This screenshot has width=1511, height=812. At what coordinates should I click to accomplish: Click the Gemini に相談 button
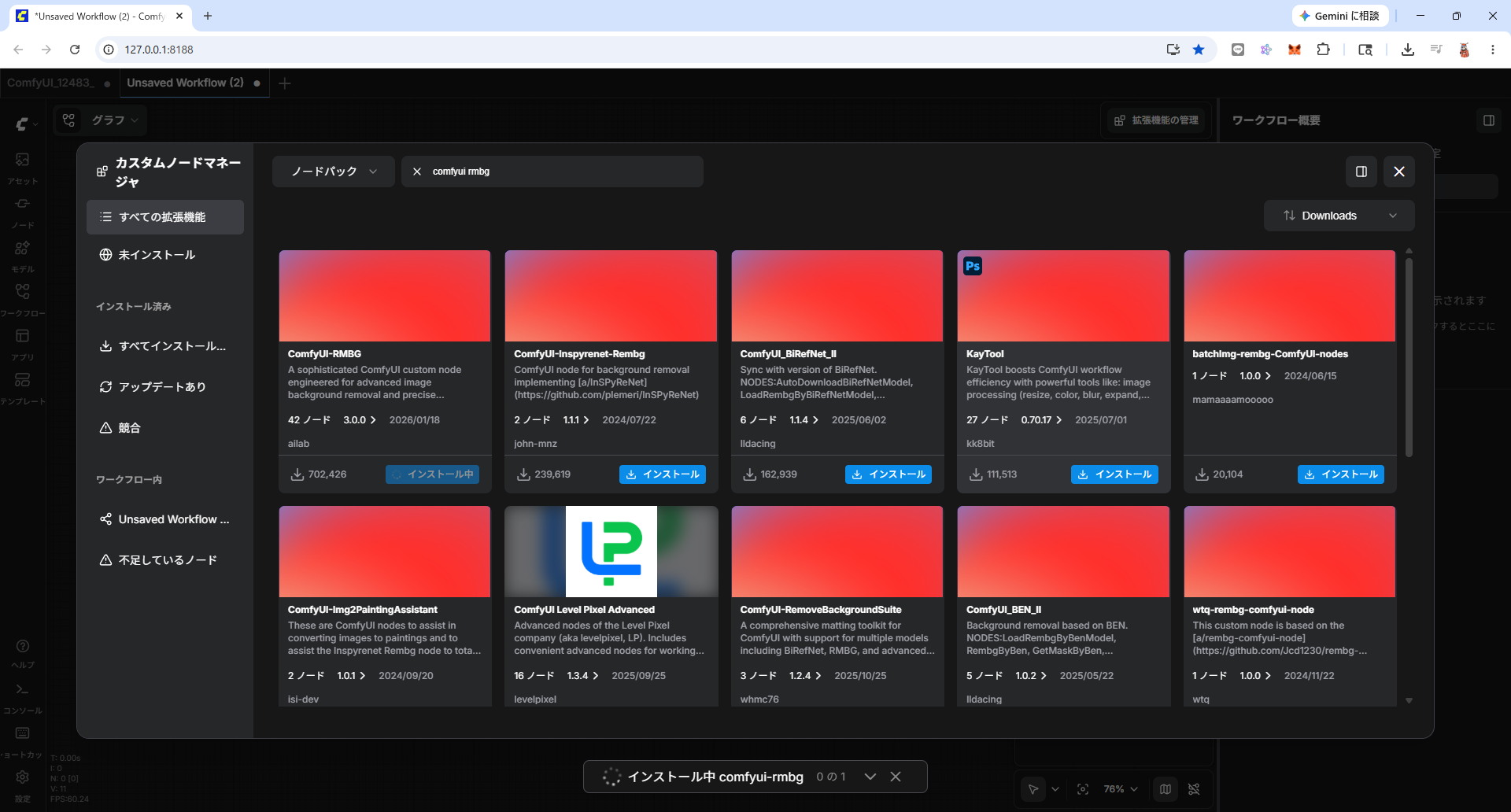[x=1340, y=16]
